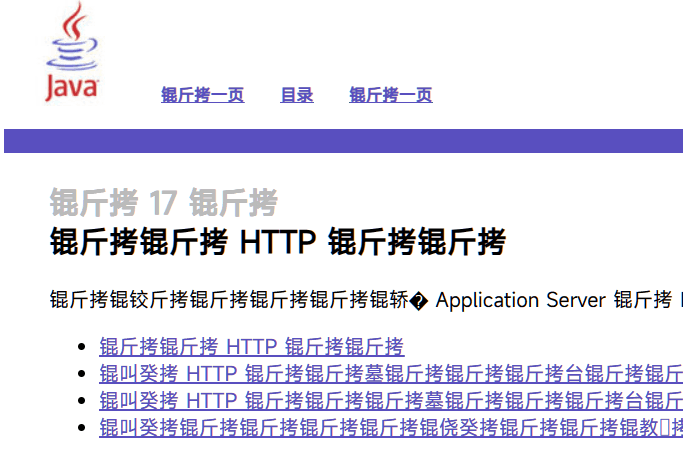Open the 目录 contents link
This screenshot has width=683, height=454.
[x=296, y=95]
